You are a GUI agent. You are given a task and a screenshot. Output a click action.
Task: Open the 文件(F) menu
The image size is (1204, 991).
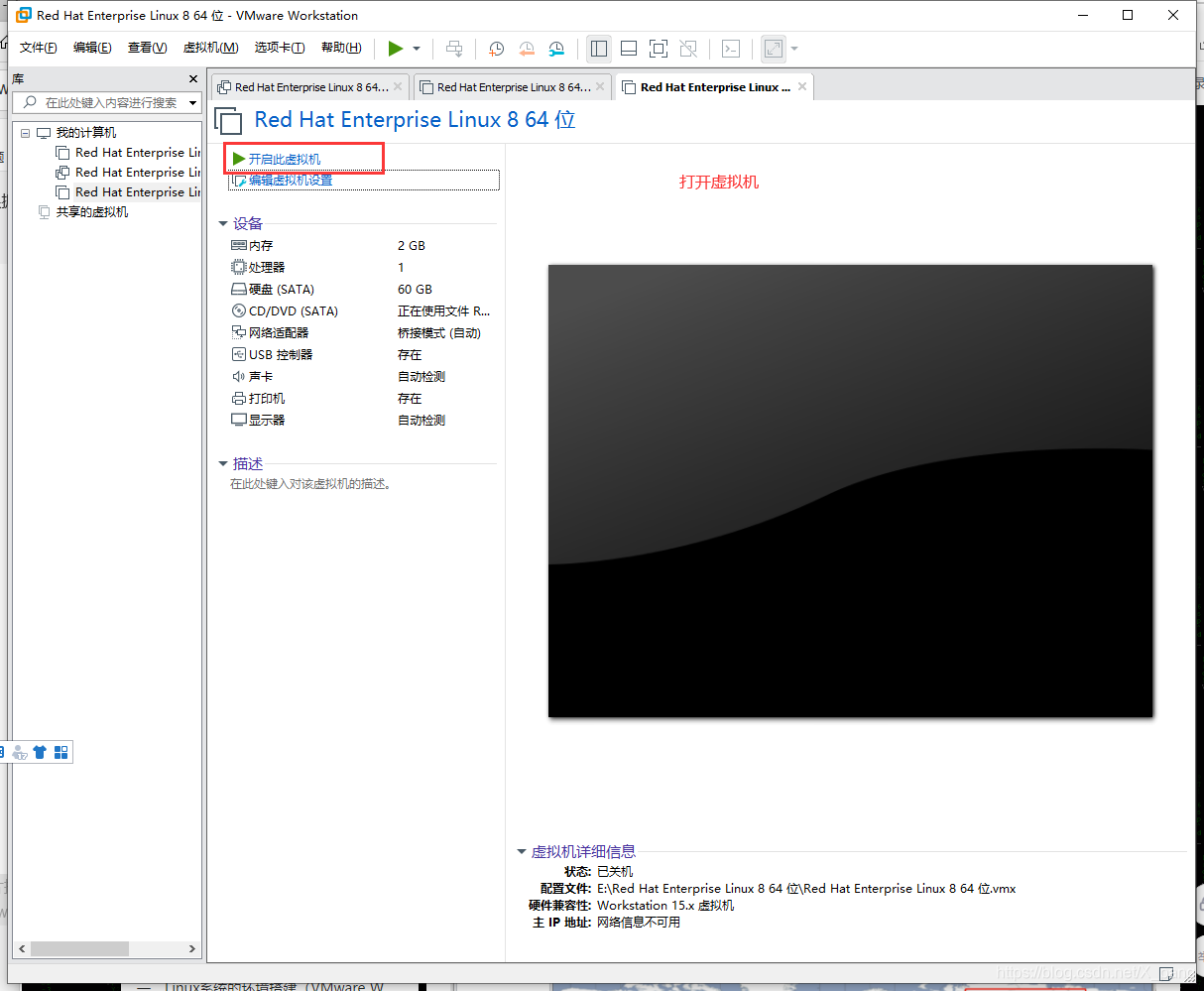[39, 48]
